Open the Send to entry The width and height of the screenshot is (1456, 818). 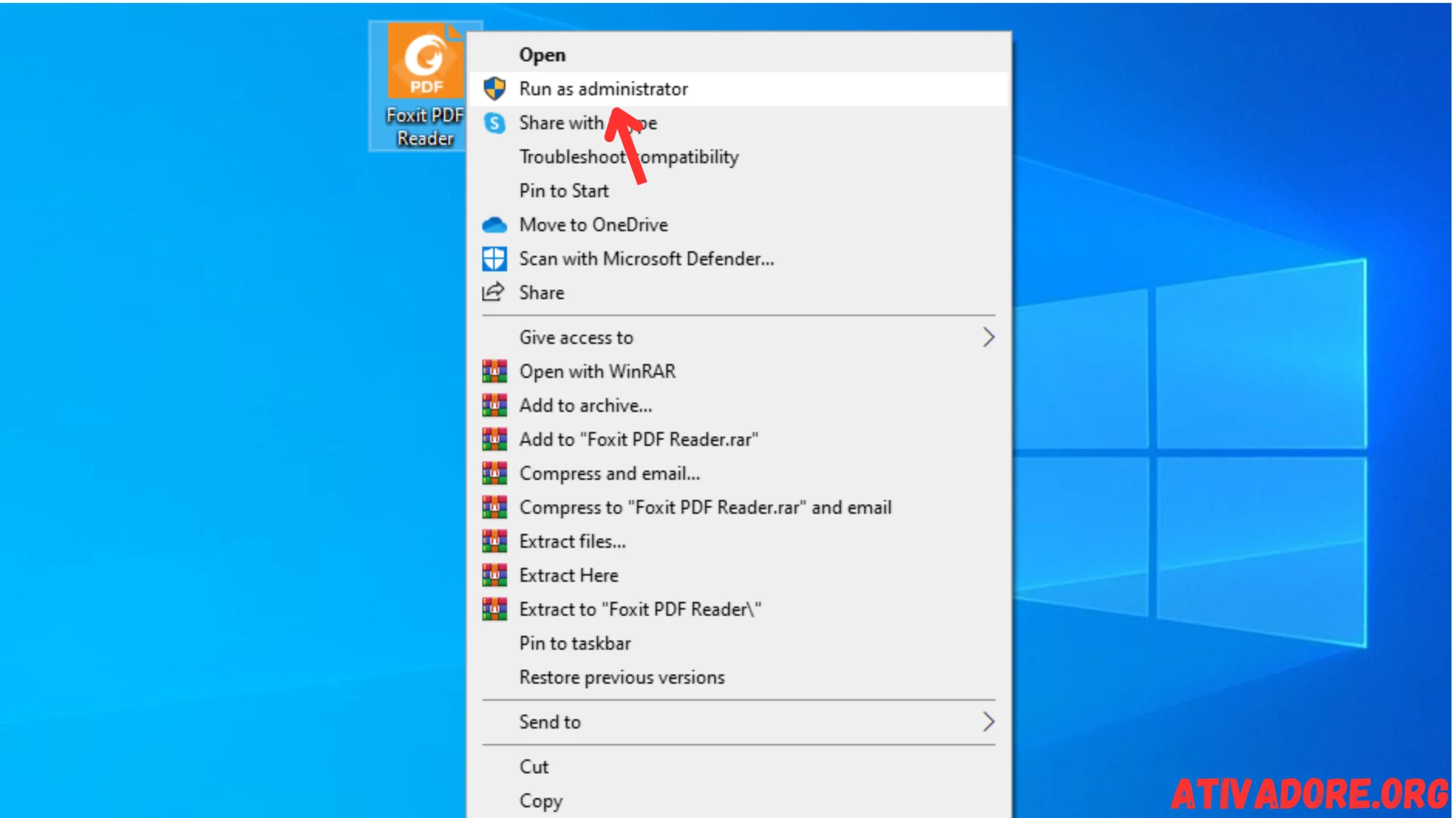pyautogui.click(x=738, y=722)
